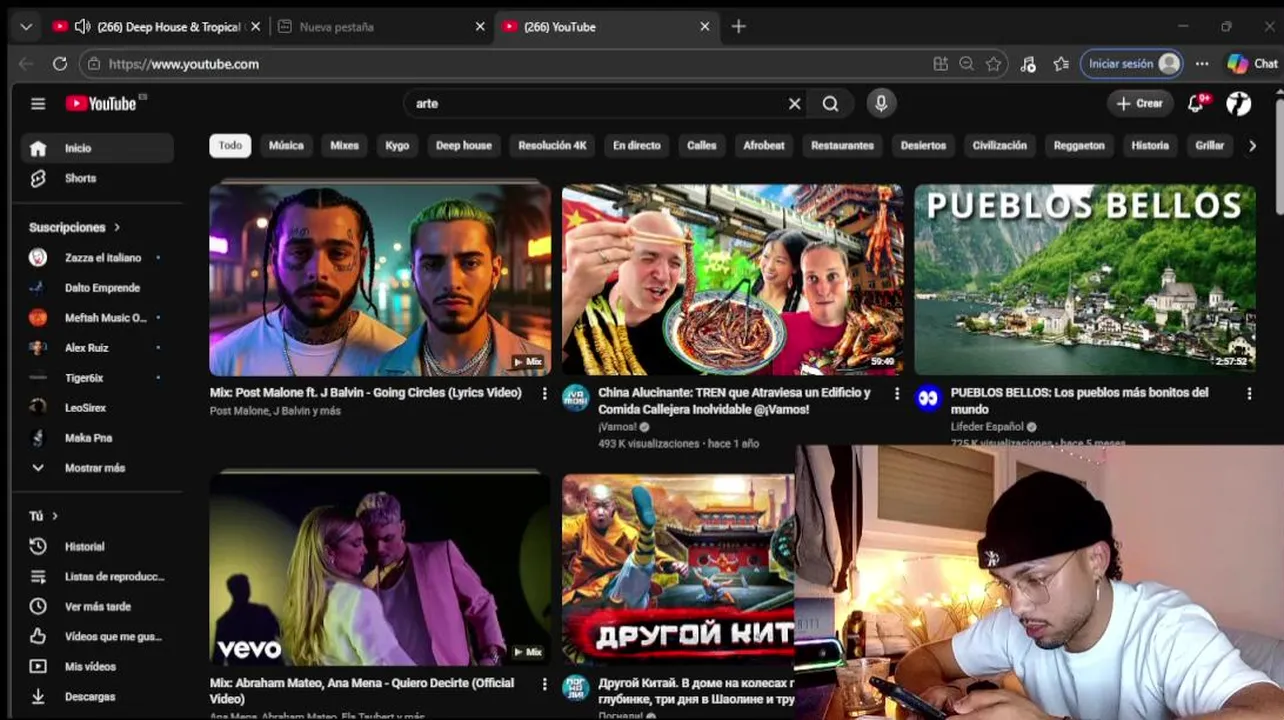The width and height of the screenshot is (1284, 720).
Task: Start voice search with the microphone icon
Action: [x=881, y=103]
